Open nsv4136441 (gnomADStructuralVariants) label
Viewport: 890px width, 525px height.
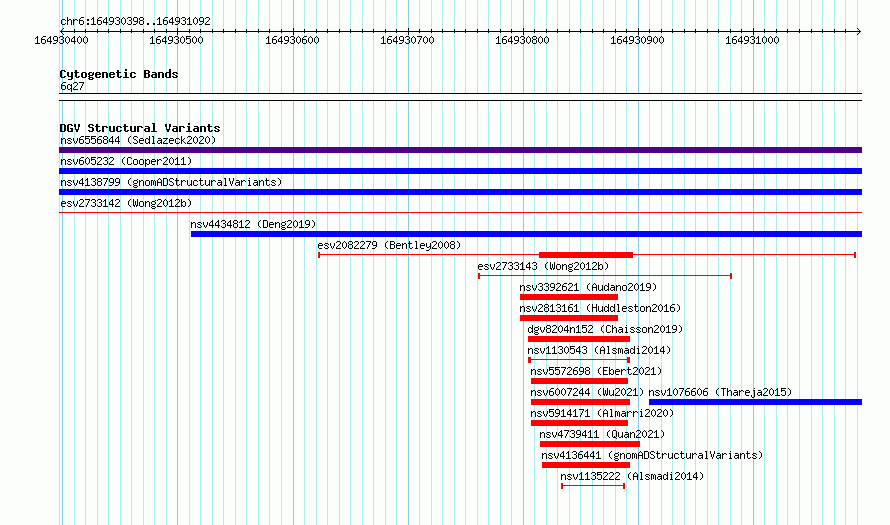(652, 455)
